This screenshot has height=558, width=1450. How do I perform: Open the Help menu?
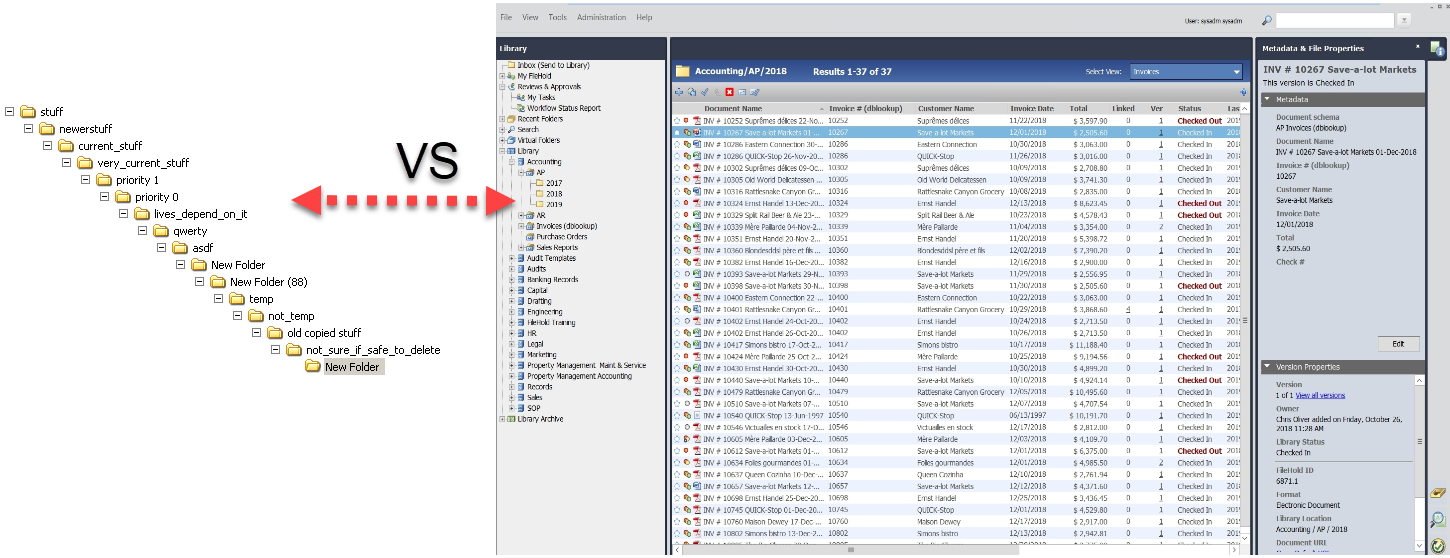pos(644,18)
